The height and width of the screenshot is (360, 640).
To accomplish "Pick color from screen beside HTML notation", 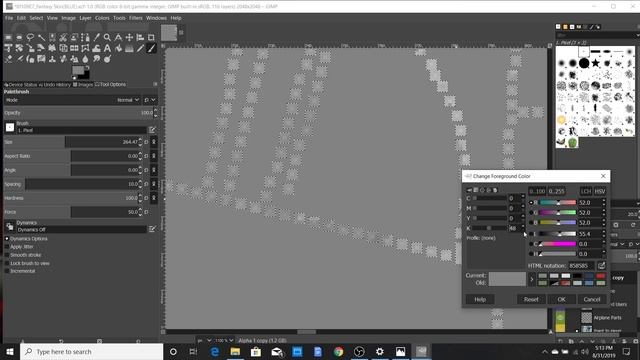I will [601, 266].
